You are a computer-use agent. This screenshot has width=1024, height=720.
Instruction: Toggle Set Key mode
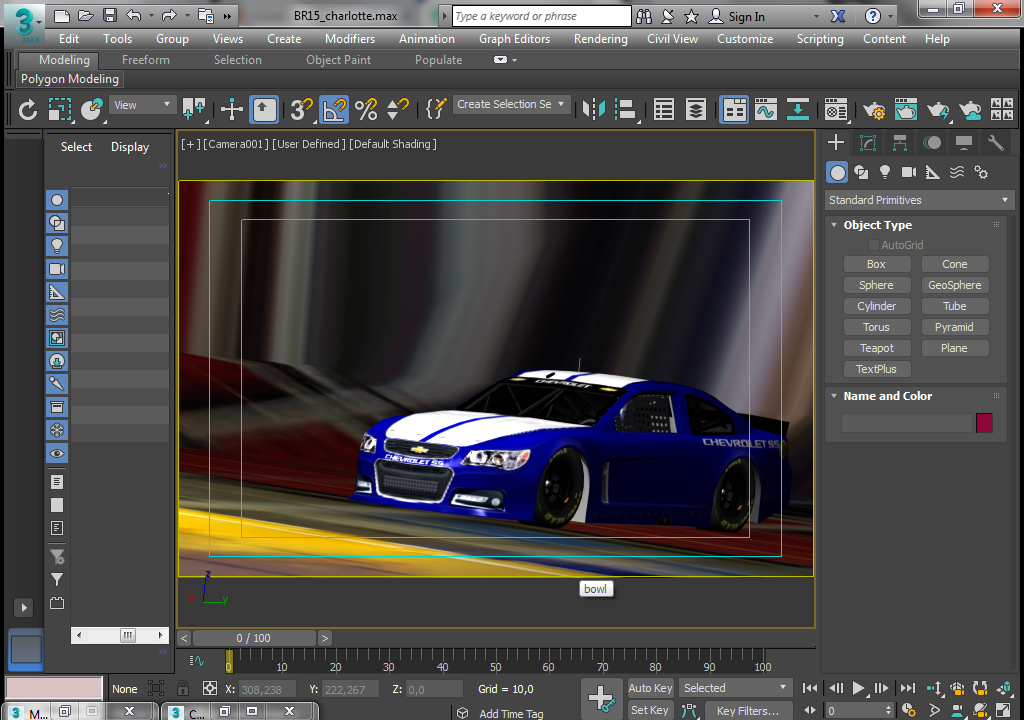click(650, 710)
